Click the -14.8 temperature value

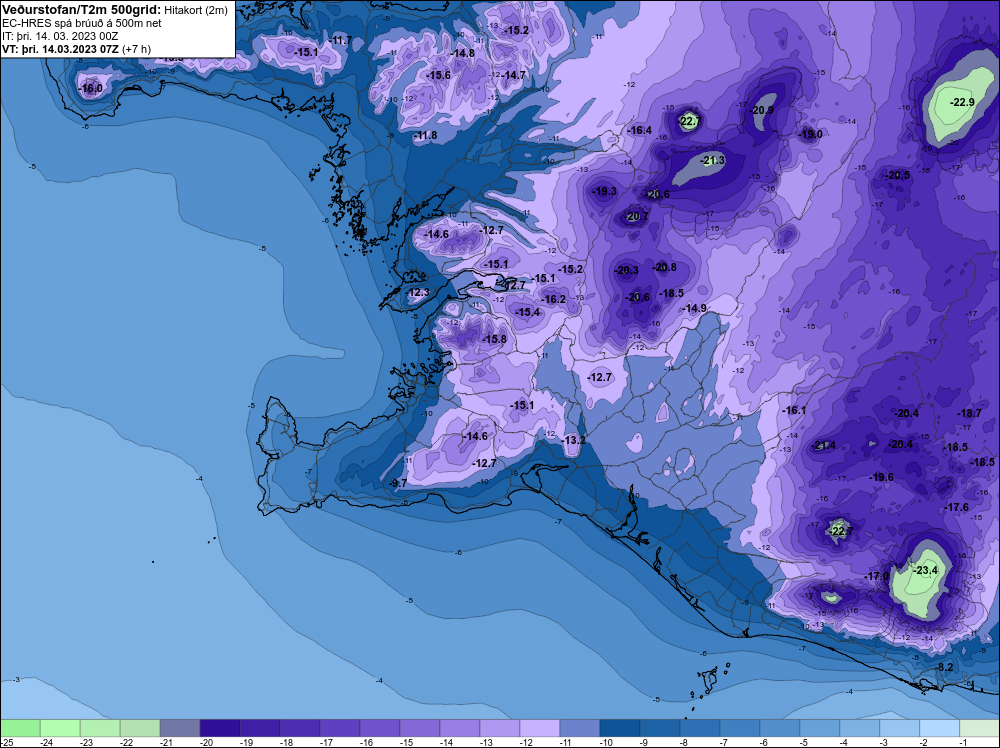[462, 53]
